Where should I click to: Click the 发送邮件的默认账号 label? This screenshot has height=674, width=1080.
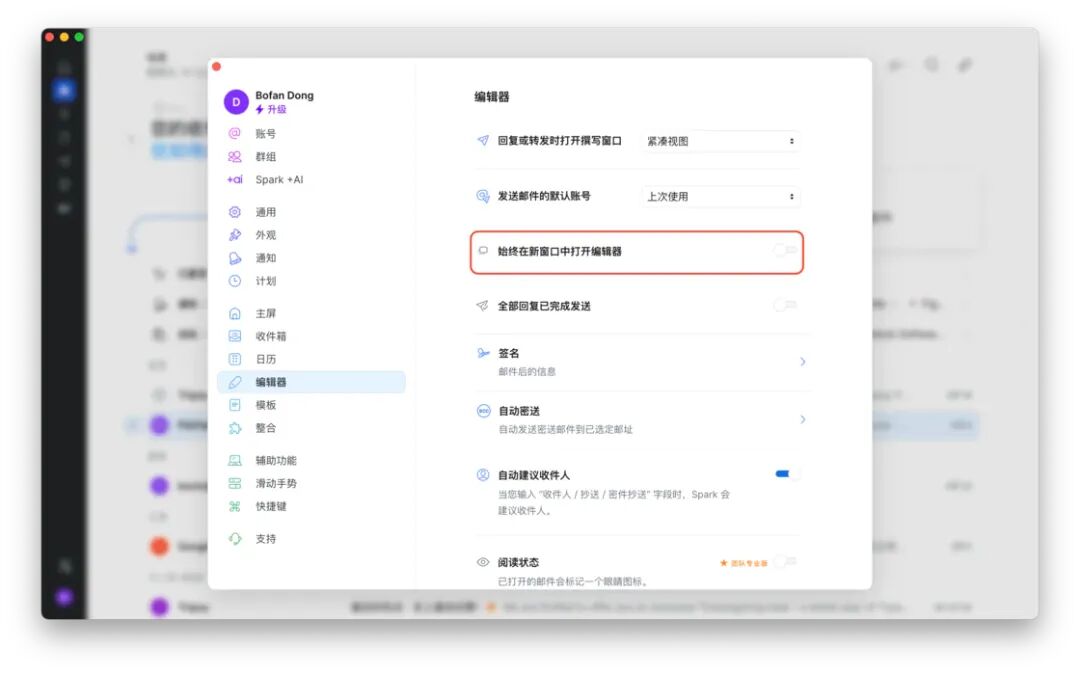tap(544, 196)
